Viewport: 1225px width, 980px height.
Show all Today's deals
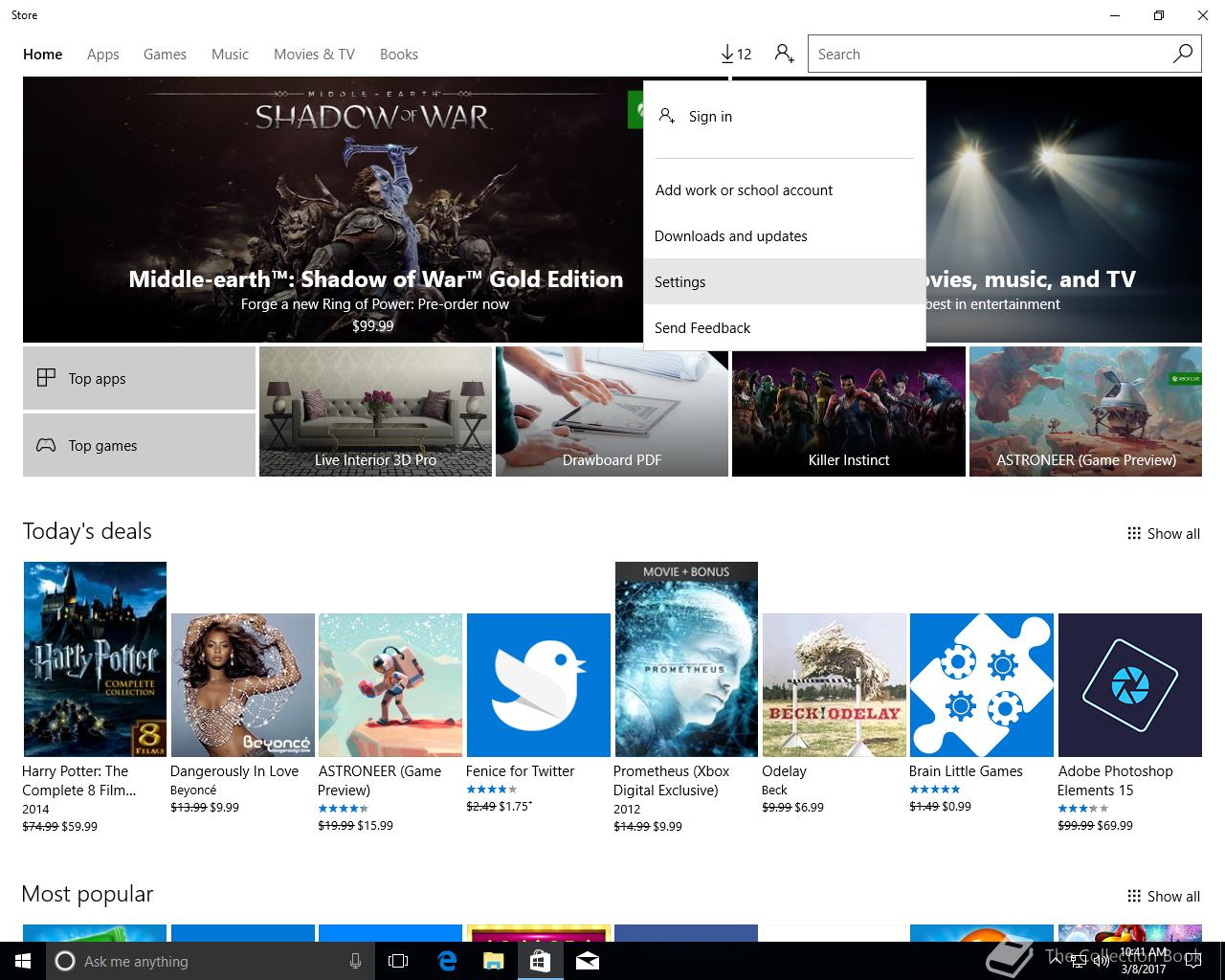click(x=1163, y=534)
